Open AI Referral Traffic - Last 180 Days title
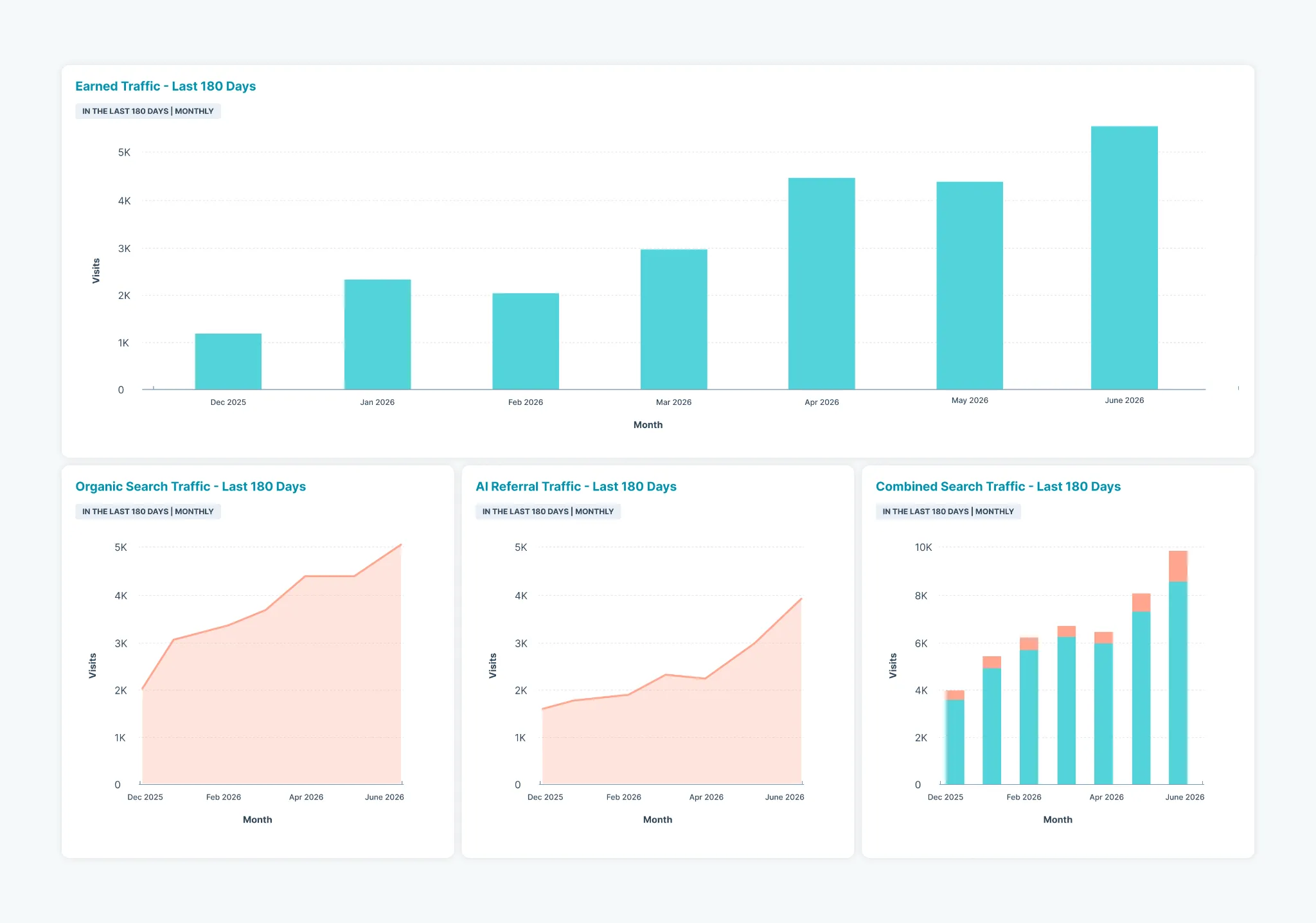Image resolution: width=1316 pixels, height=923 pixels. [576, 487]
